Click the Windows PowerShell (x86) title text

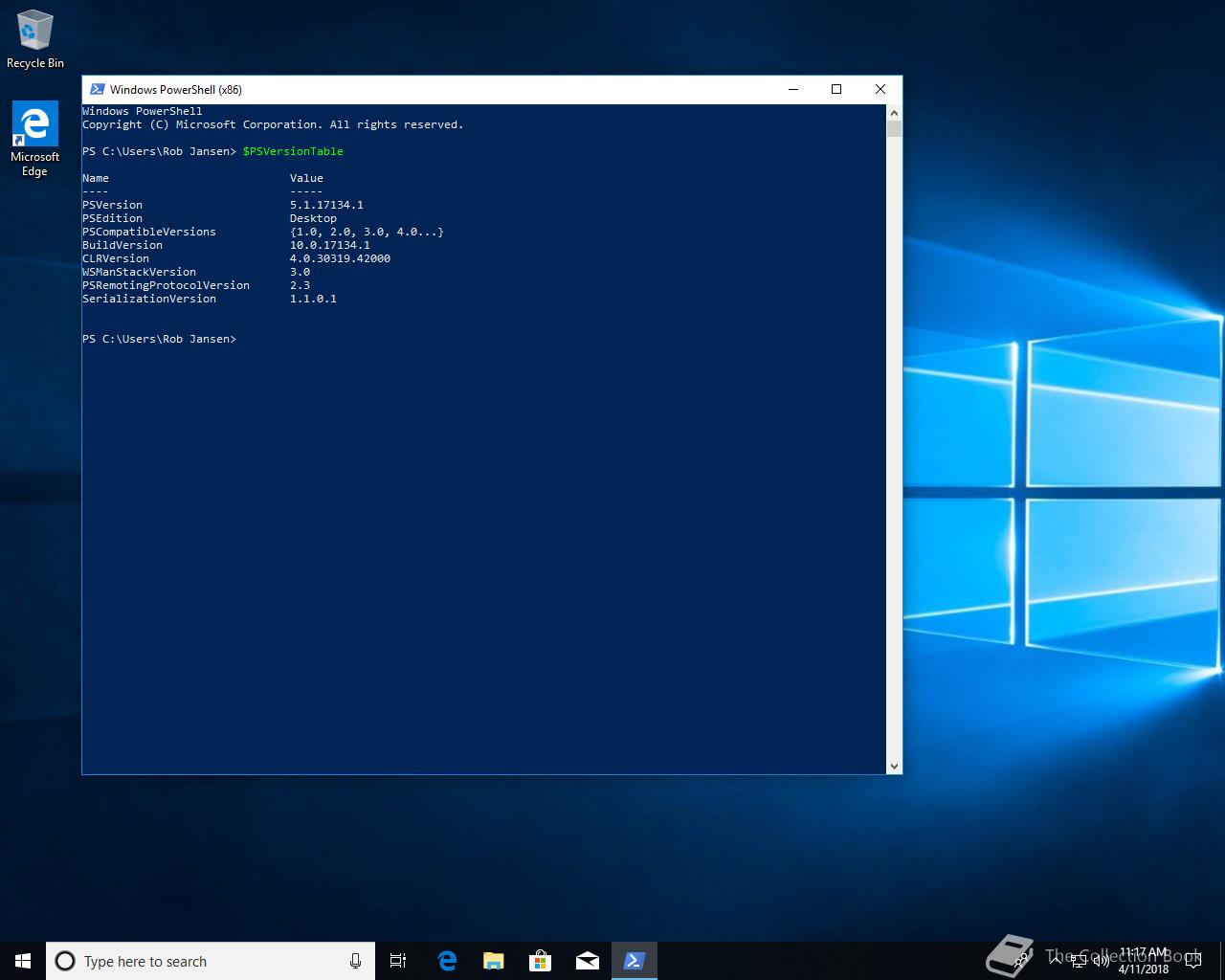176,90
